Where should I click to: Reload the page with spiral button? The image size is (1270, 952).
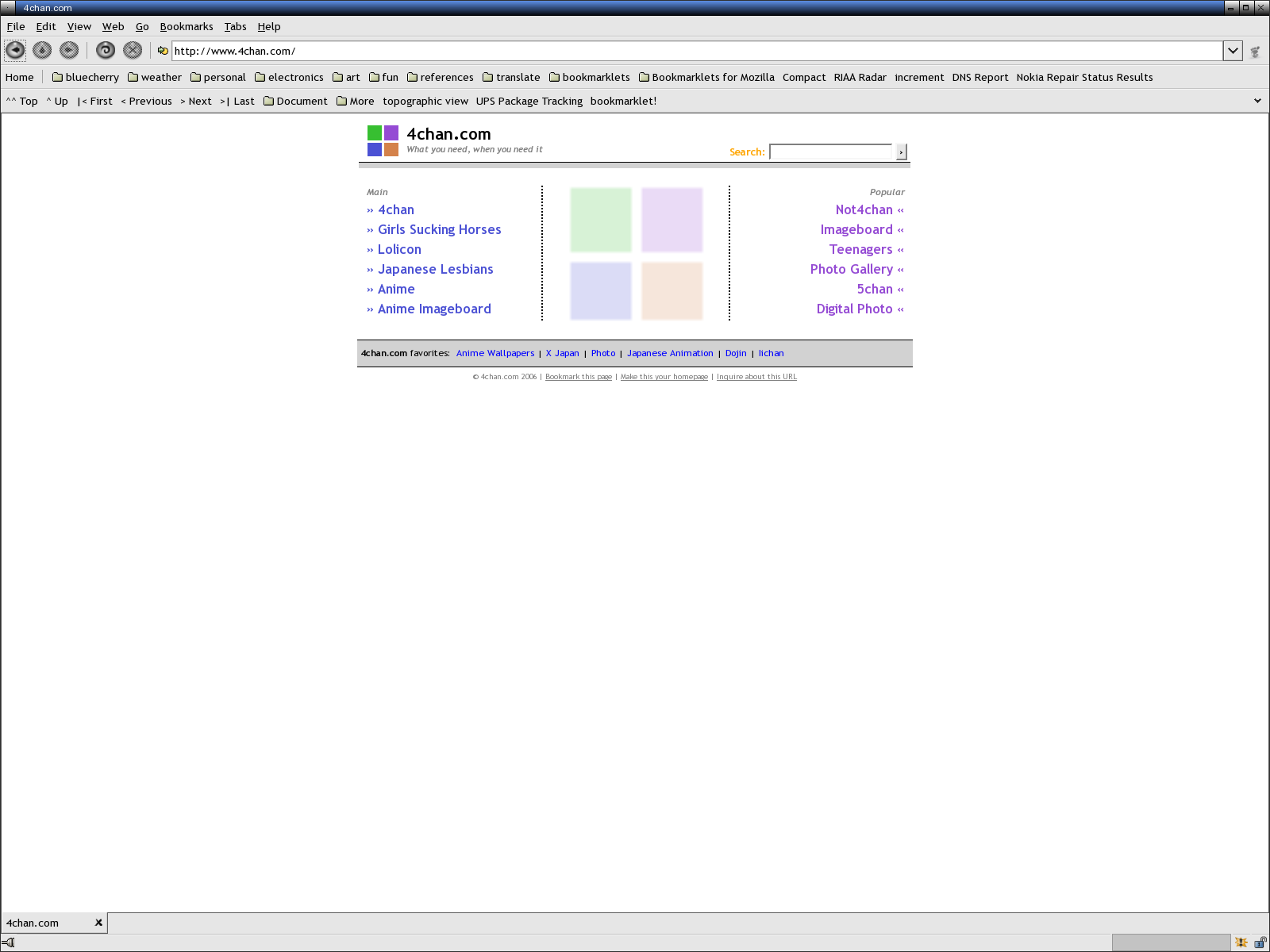[x=106, y=50]
